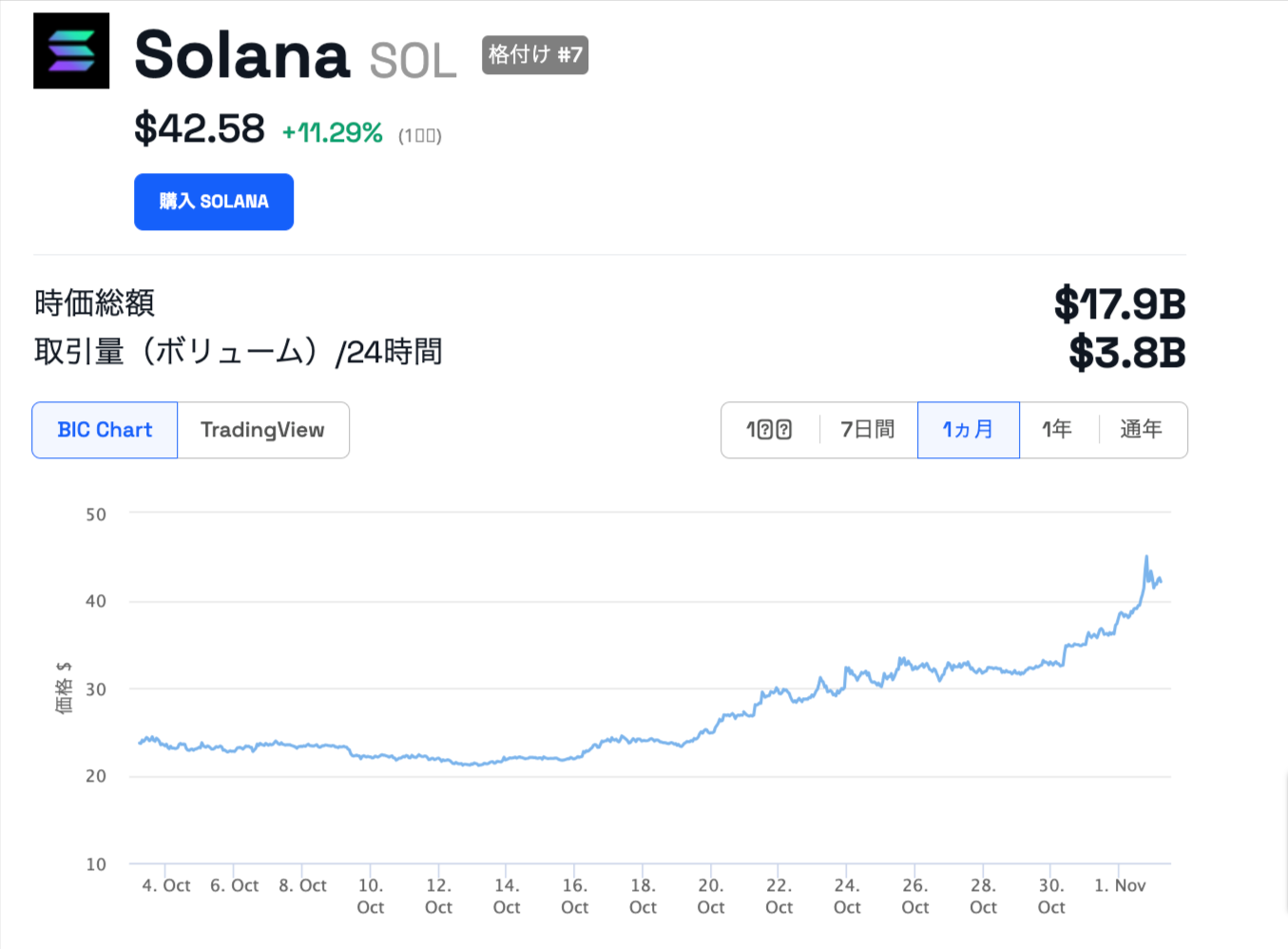Image resolution: width=1288 pixels, height=949 pixels.
Task: Click the 14. Oct axis label
Action: (x=507, y=896)
